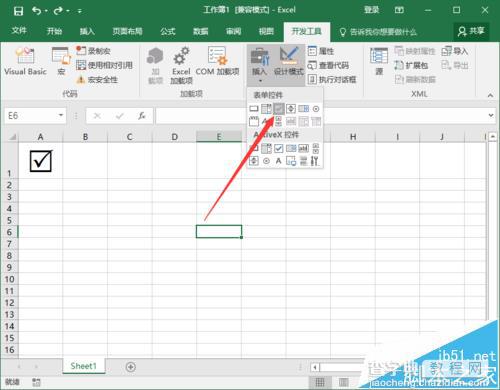
Task: Select the form control Option Button icon
Action: 316,109
